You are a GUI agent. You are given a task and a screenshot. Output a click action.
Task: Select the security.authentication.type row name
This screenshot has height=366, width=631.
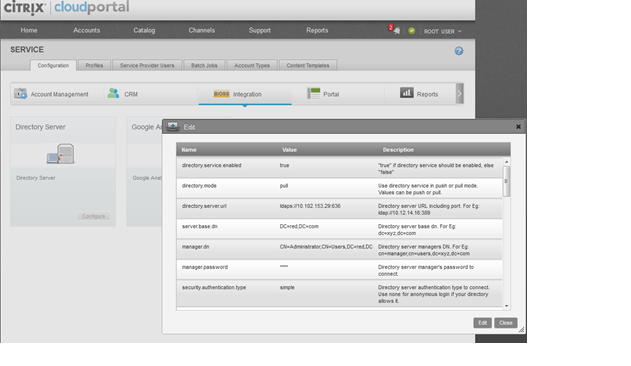point(214,287)
